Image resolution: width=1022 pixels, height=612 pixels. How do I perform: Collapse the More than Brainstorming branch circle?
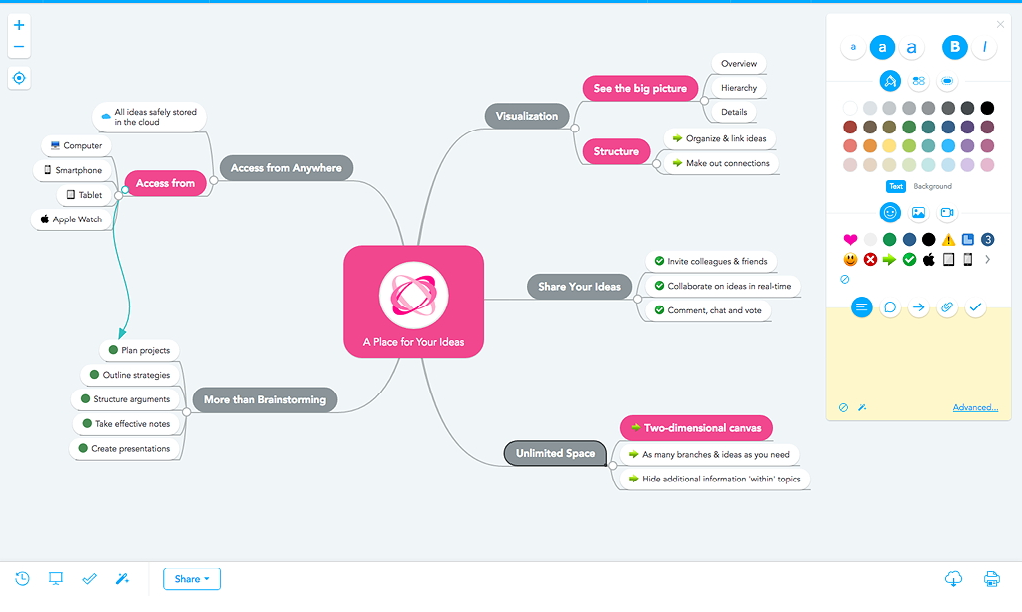click(186, 412)
